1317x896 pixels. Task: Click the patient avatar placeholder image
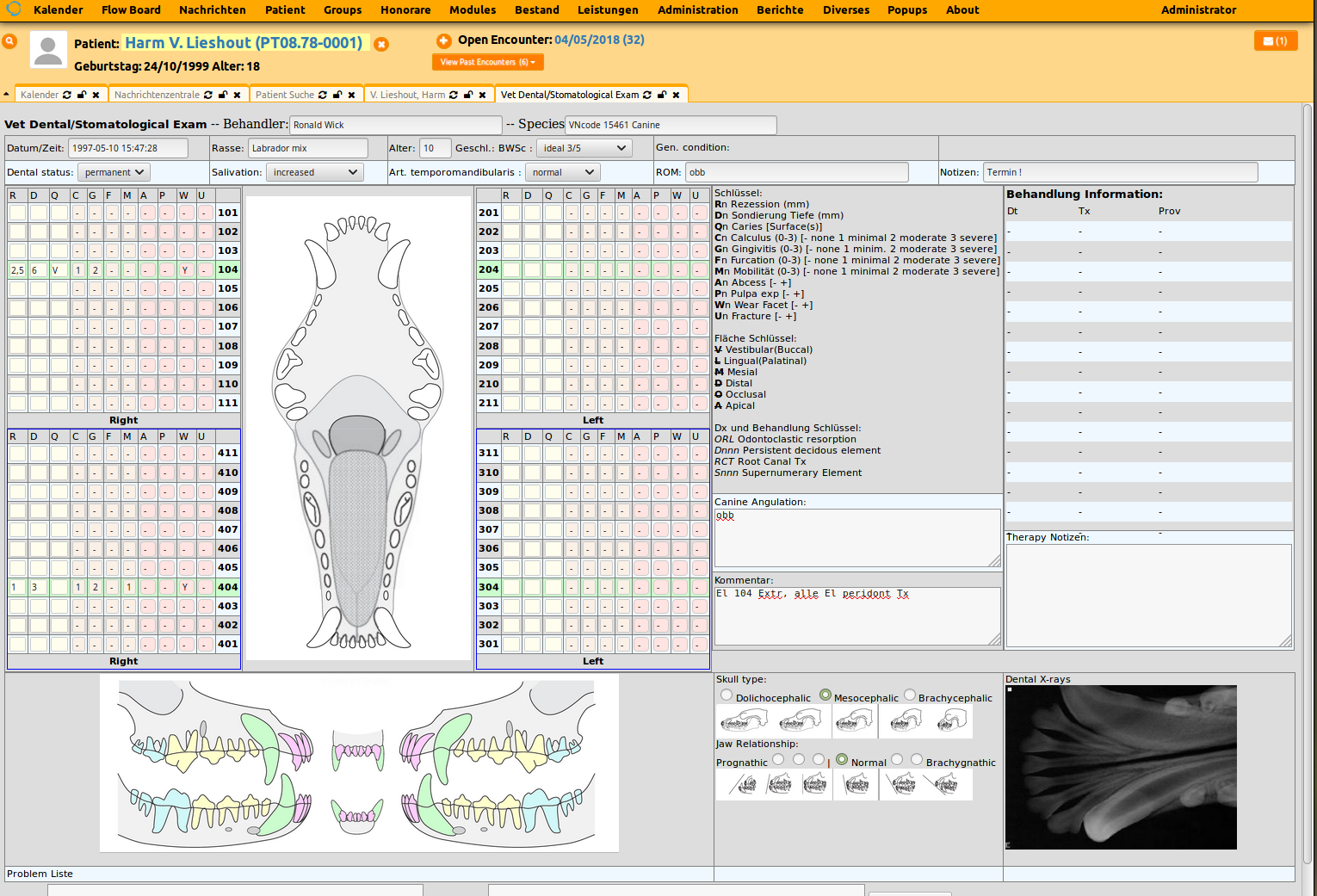pos(48,50)
